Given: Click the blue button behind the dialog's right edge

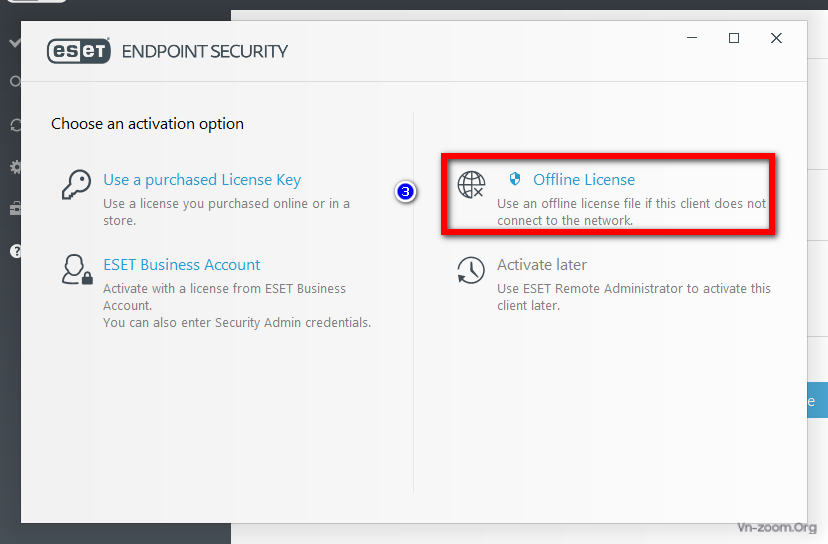Looking at the screenshot, I should (x=817, y=401).
